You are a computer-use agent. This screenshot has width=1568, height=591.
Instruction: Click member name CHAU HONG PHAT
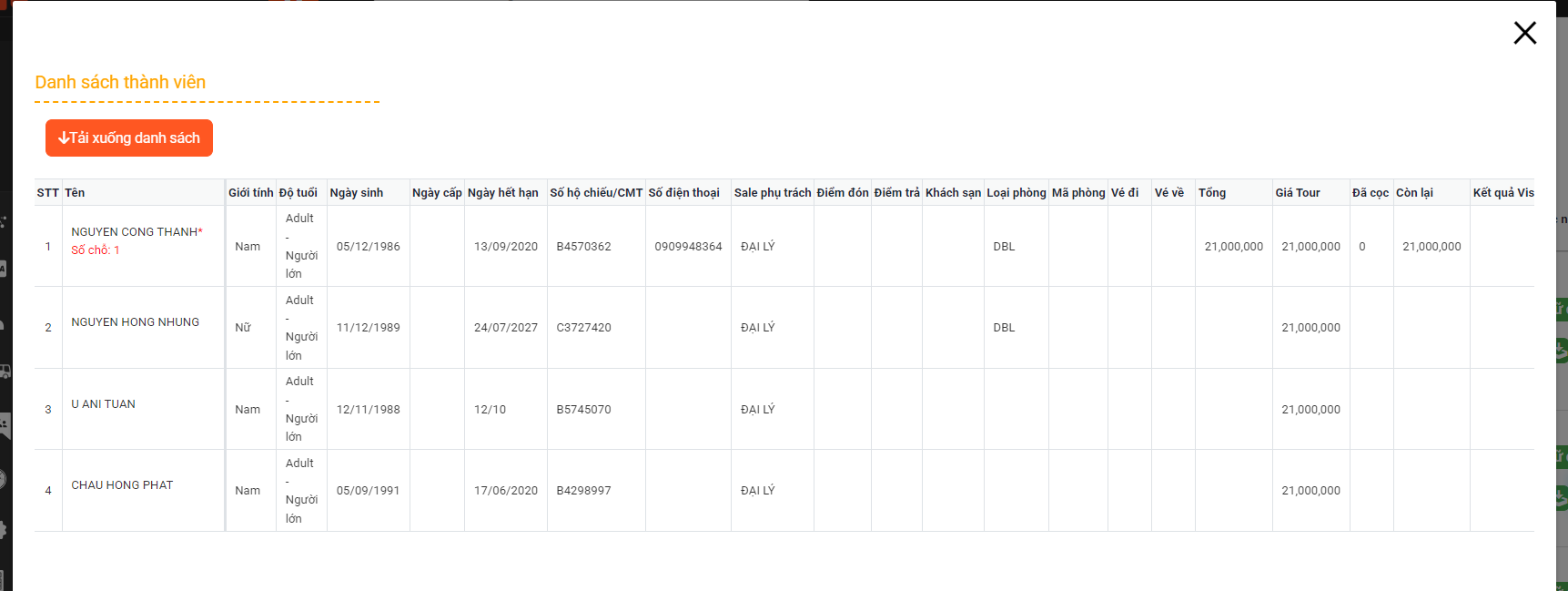coord(122,485)
